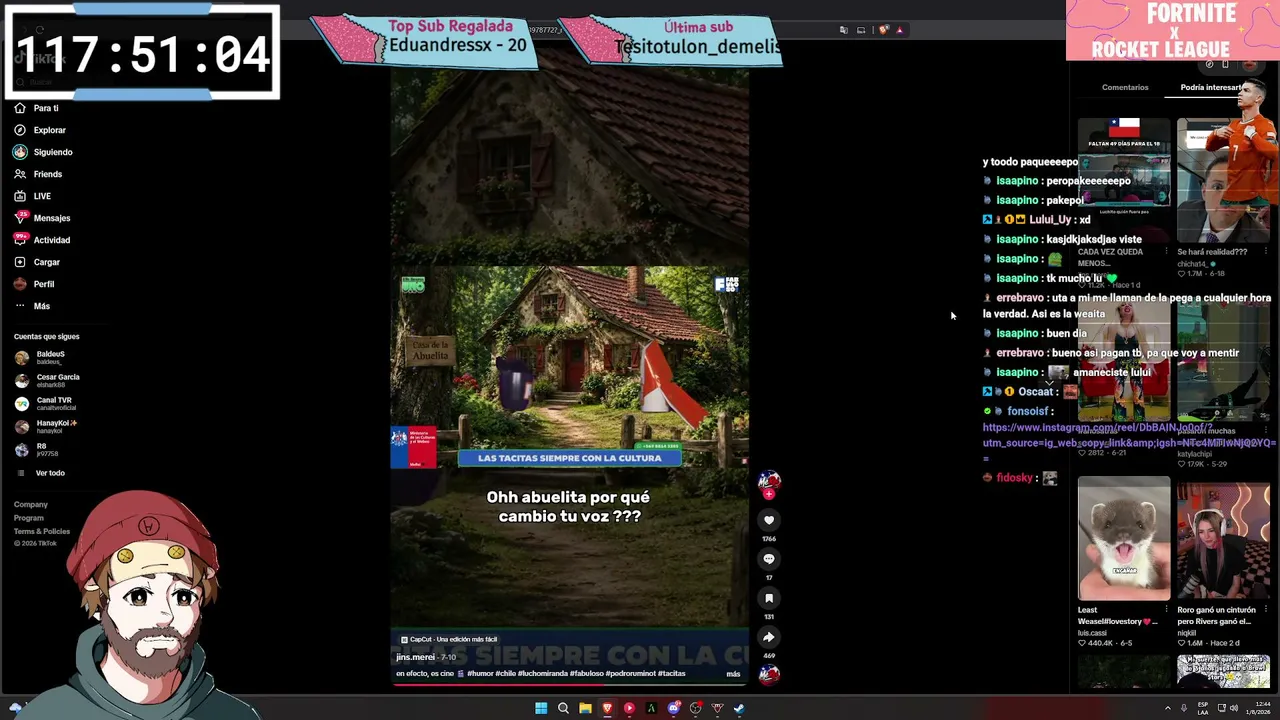The width and height of the screenshot is (1280, 720).
Task: Open File Explorer from the taskbar
Action: (585, 708)
